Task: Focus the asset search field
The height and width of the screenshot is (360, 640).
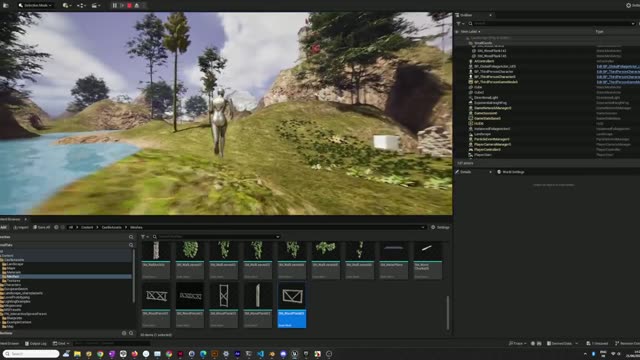Action: point(215,237)
